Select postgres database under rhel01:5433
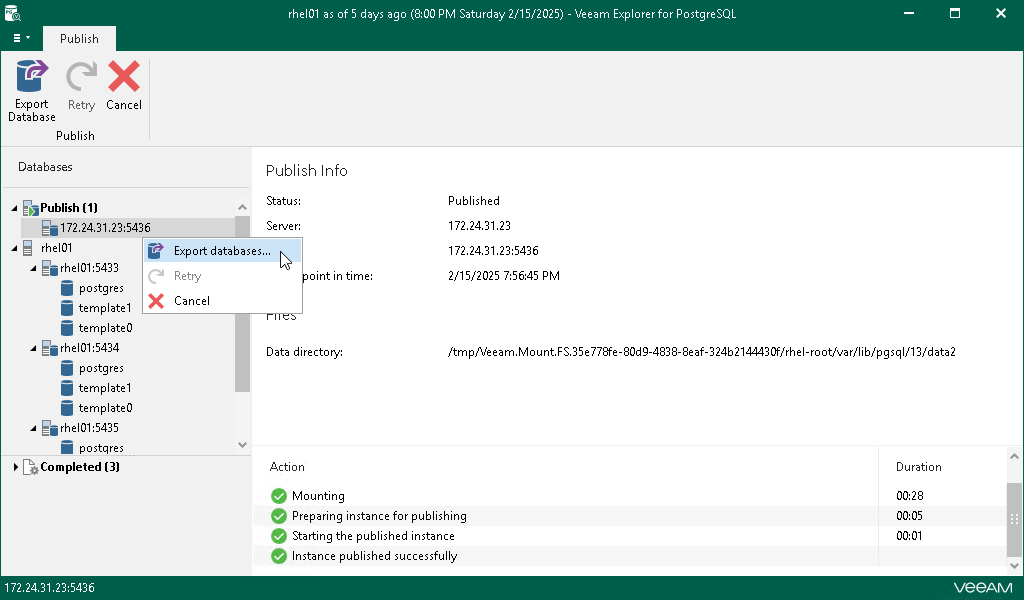Screen dimensions: 1024x600 68,288
